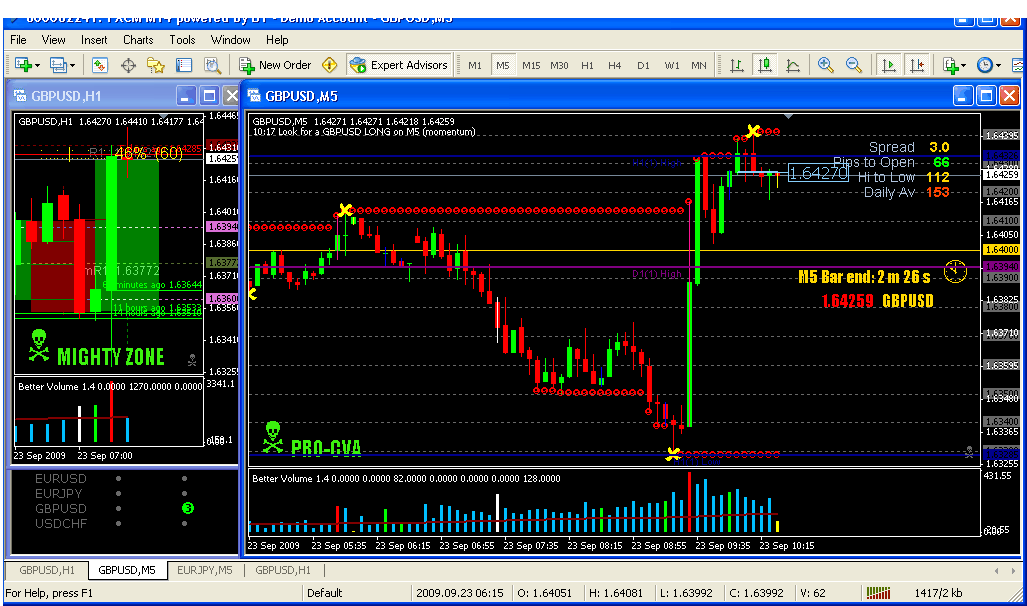Screen dimensions: 1027x606
Task: Switch to the EURJPY,M5 tab
Action: [205, 570]
